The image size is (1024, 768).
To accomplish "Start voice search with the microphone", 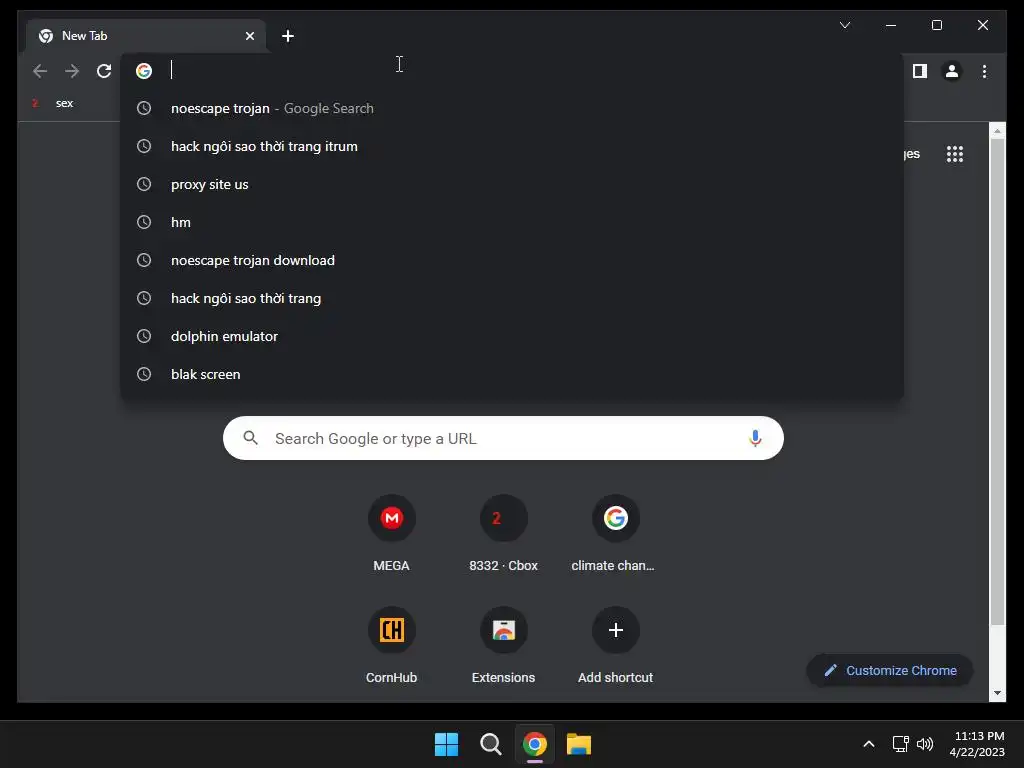I will (x=755, y=438).
